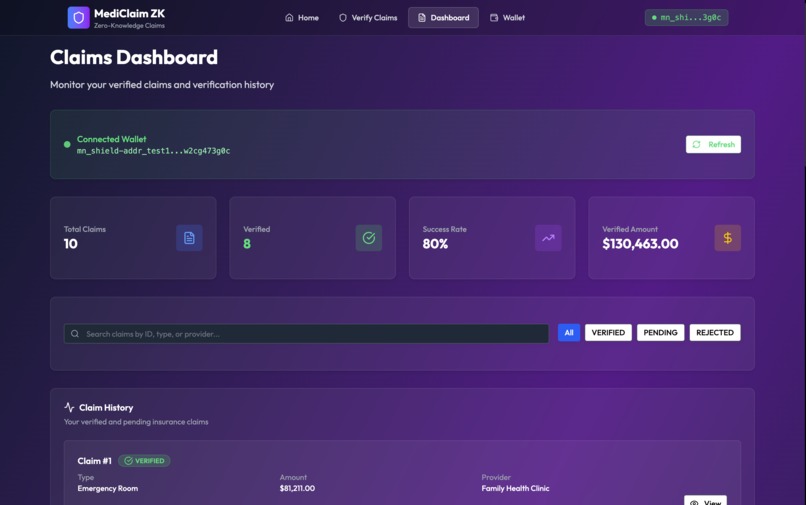
Task: Click the mn_shield-addr_test1...w2cg473g0c address
Action: 153,151
